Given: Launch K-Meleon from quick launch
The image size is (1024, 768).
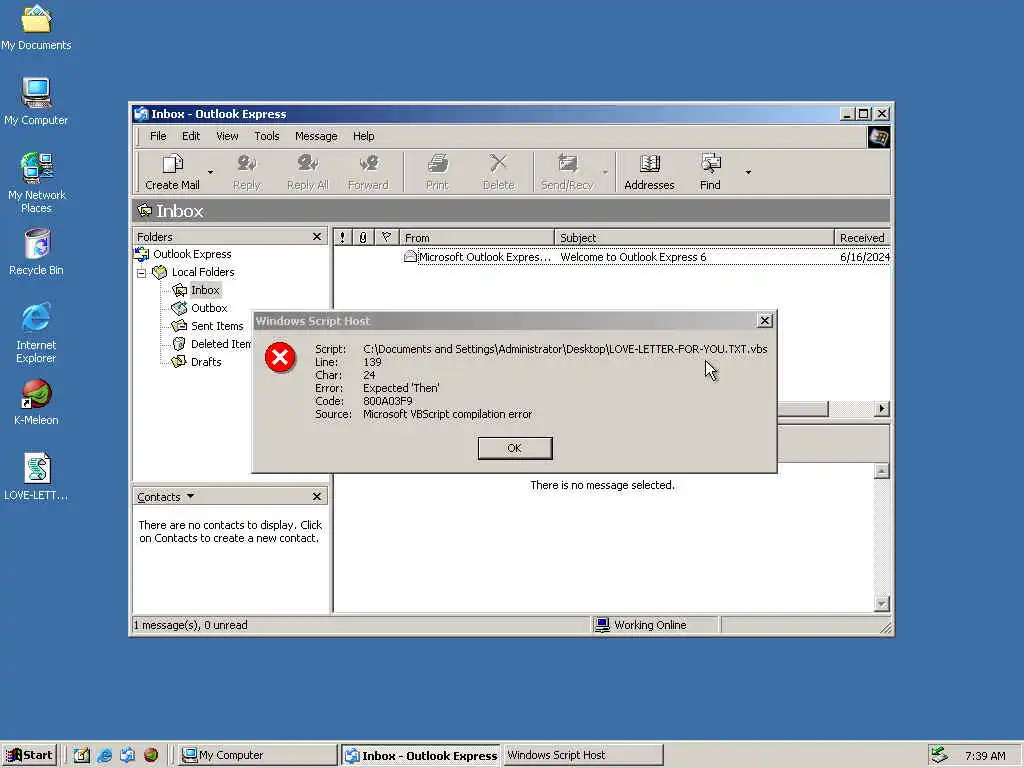Looking at the screenshot, I should pyautogui.click(x=151, y=756).
